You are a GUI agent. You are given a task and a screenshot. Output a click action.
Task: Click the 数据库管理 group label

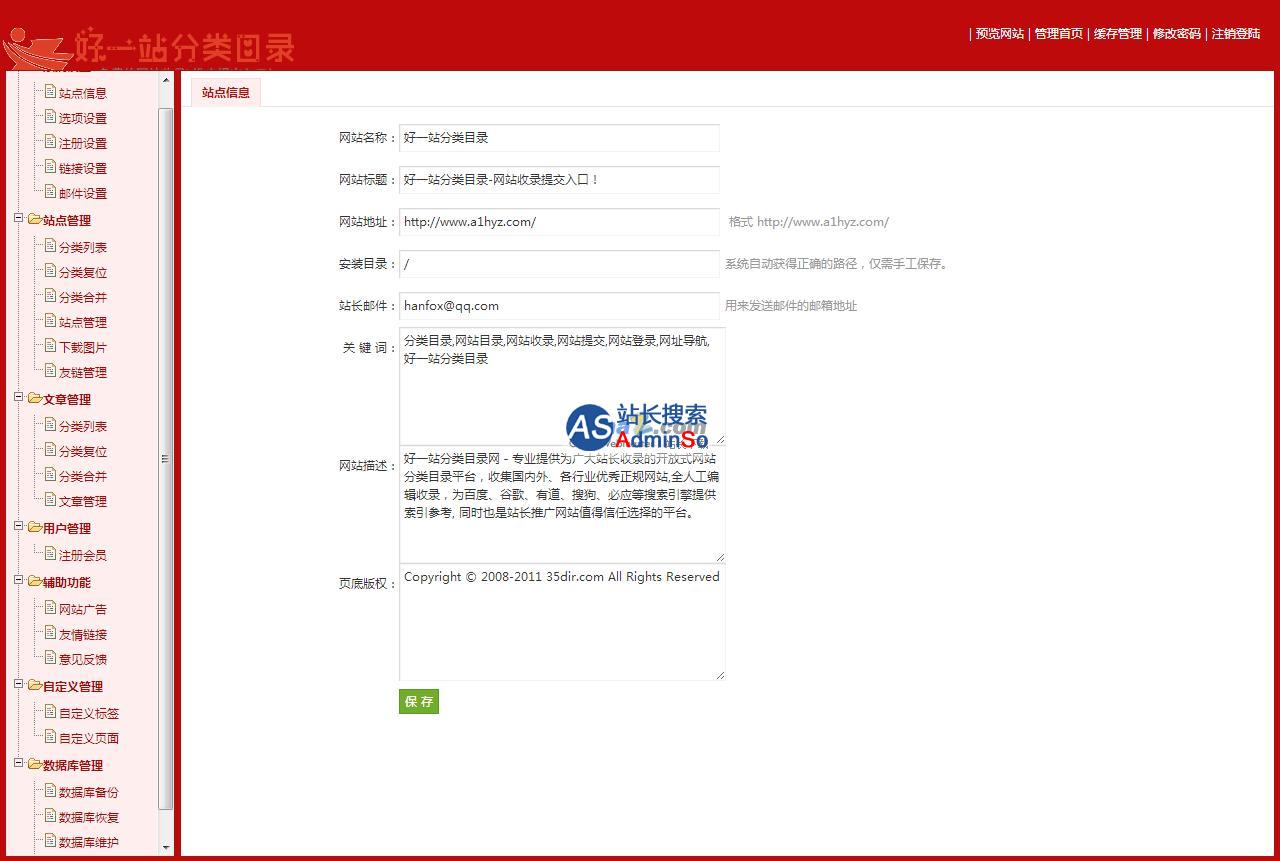point(73,765)
